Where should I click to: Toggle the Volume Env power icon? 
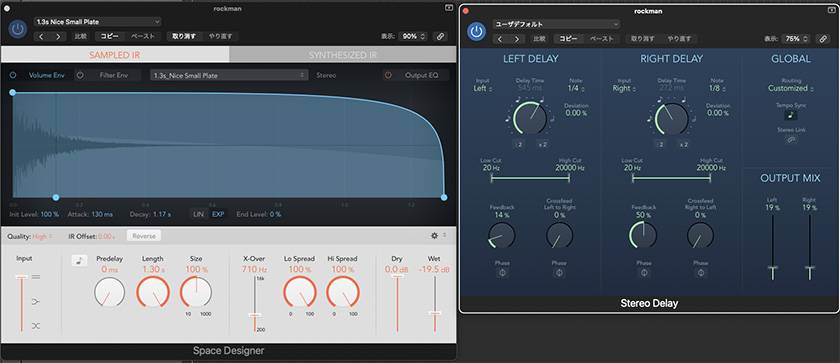click(13, 75)
